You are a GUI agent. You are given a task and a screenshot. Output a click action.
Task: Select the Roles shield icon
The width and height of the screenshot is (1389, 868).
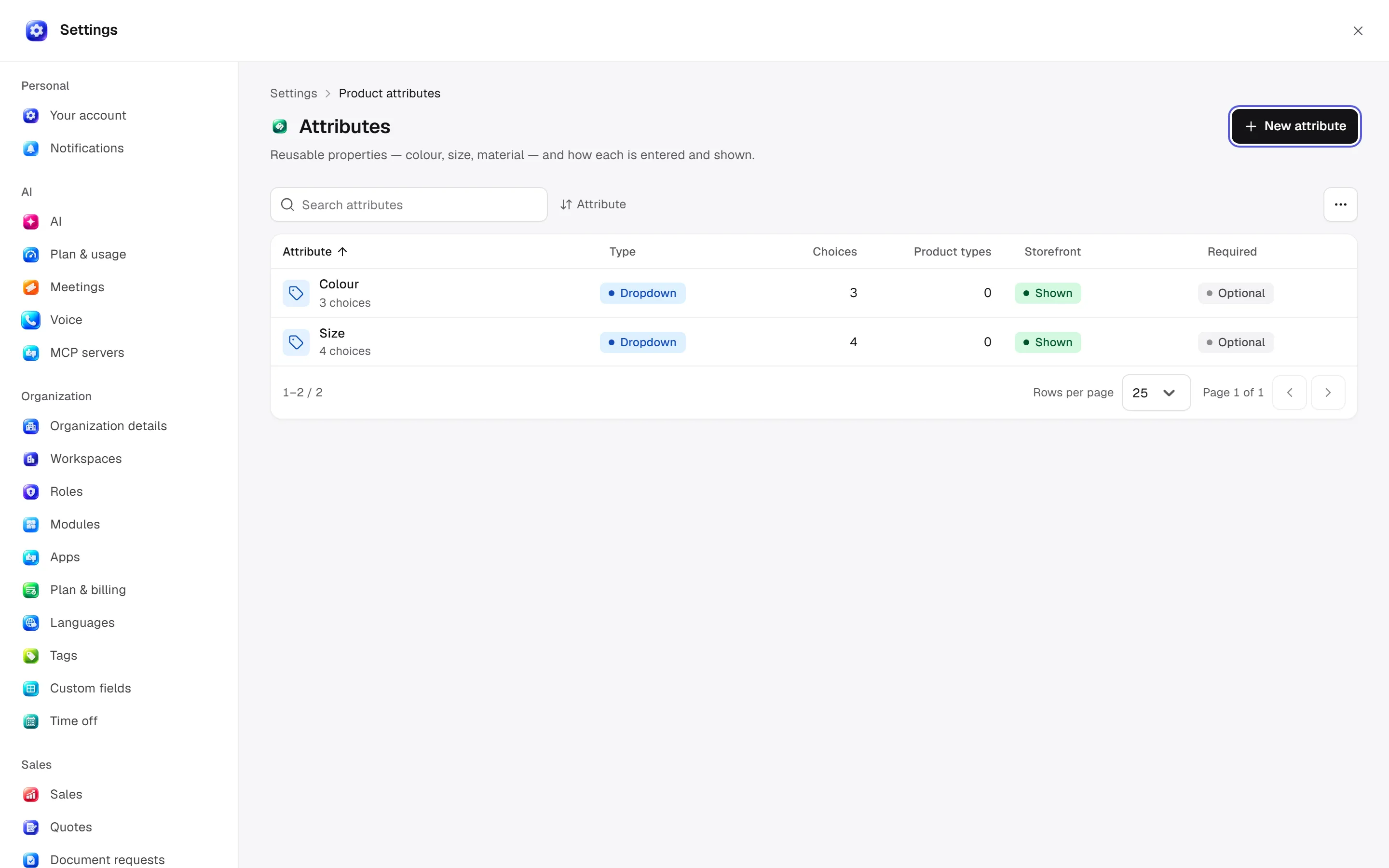pyautogui.click(x=31, y=491)
